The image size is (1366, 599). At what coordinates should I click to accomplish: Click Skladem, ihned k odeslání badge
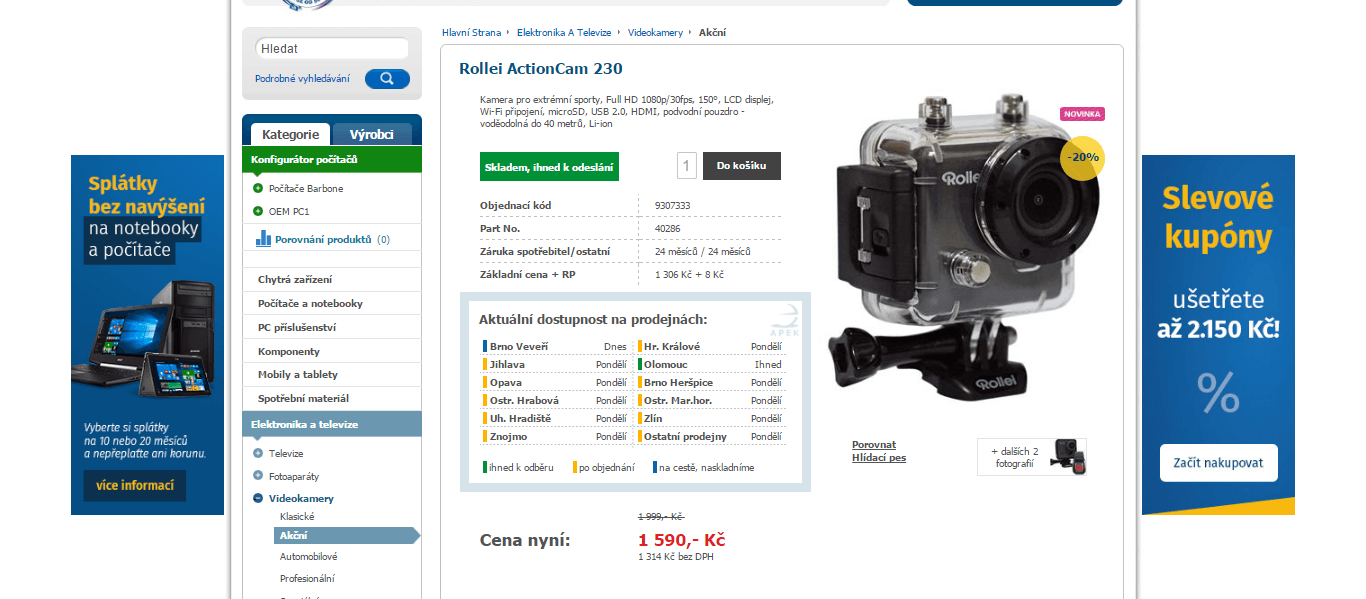(549, 167)
